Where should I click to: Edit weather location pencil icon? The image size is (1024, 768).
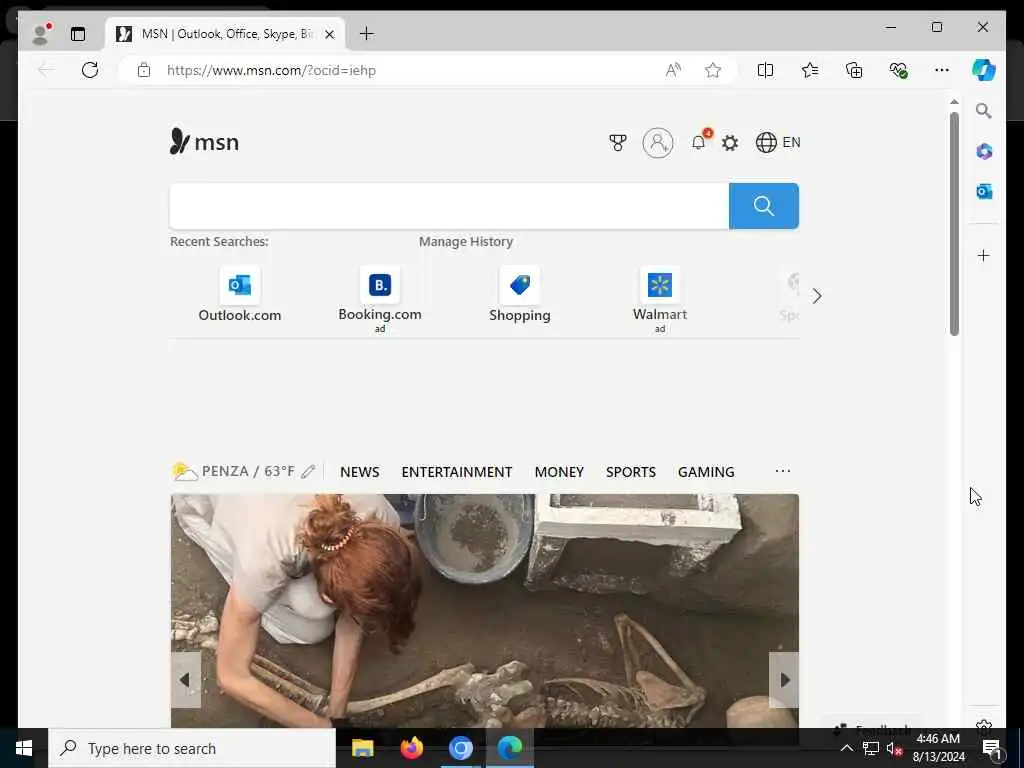[308, 472]
